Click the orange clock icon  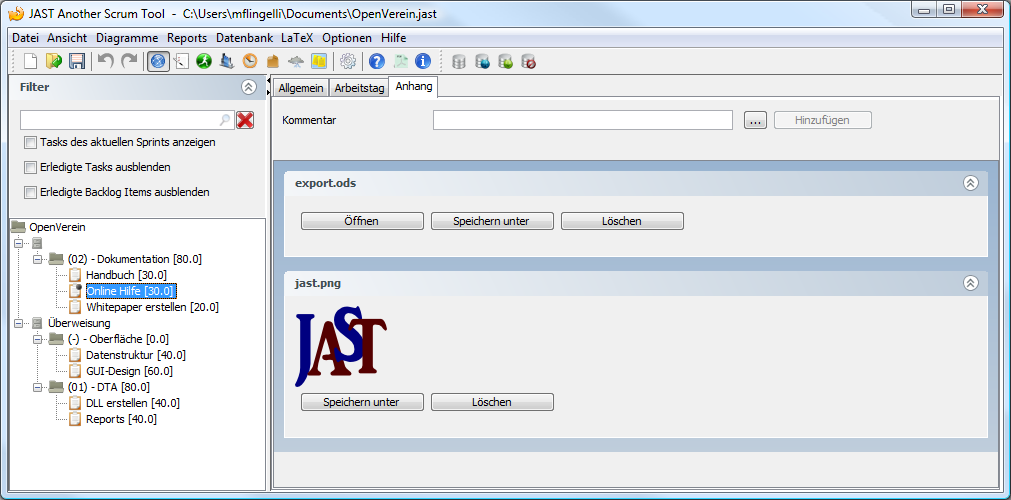pos(250,61)
